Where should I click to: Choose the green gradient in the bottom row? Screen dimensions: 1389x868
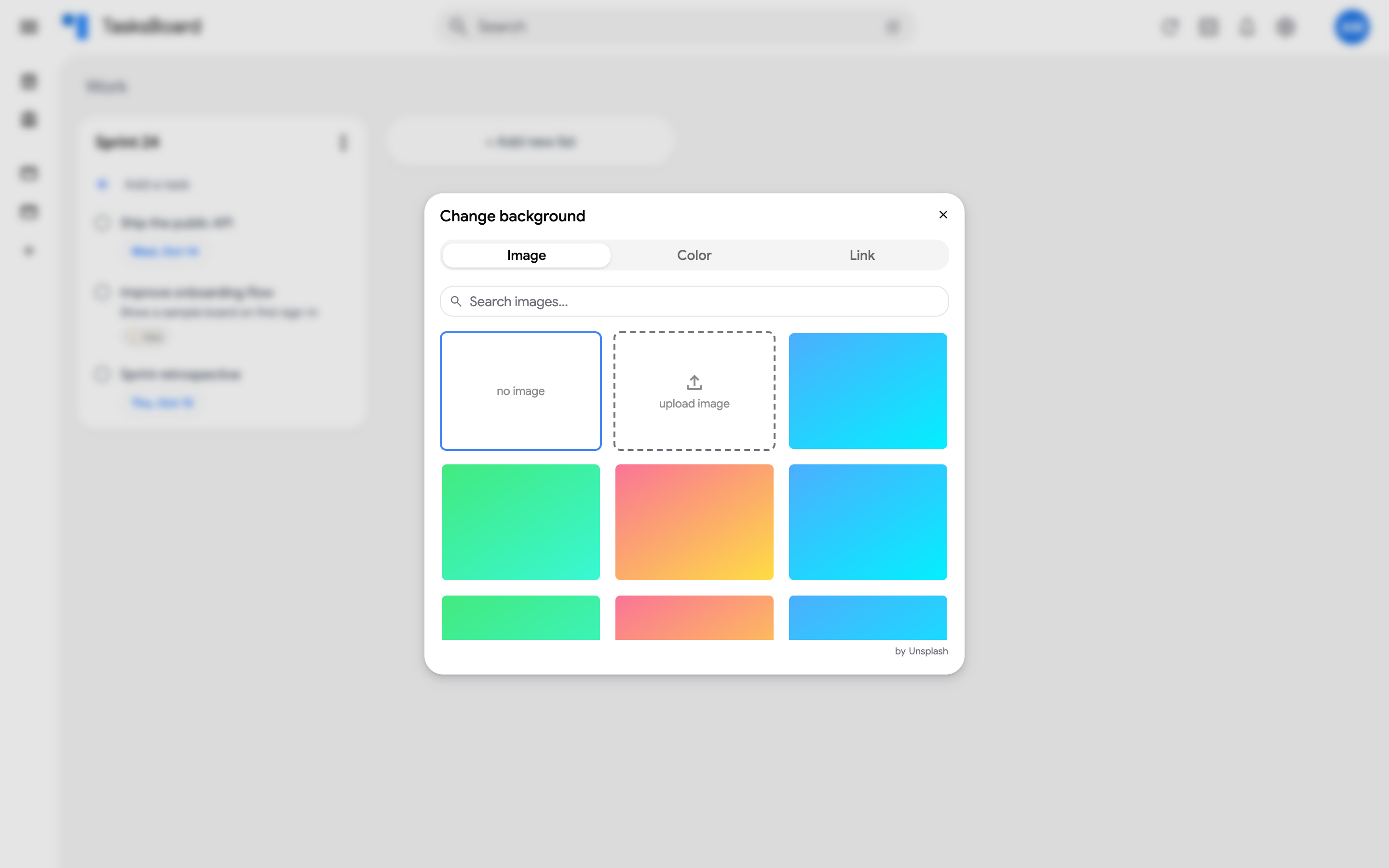pos(520,618)
